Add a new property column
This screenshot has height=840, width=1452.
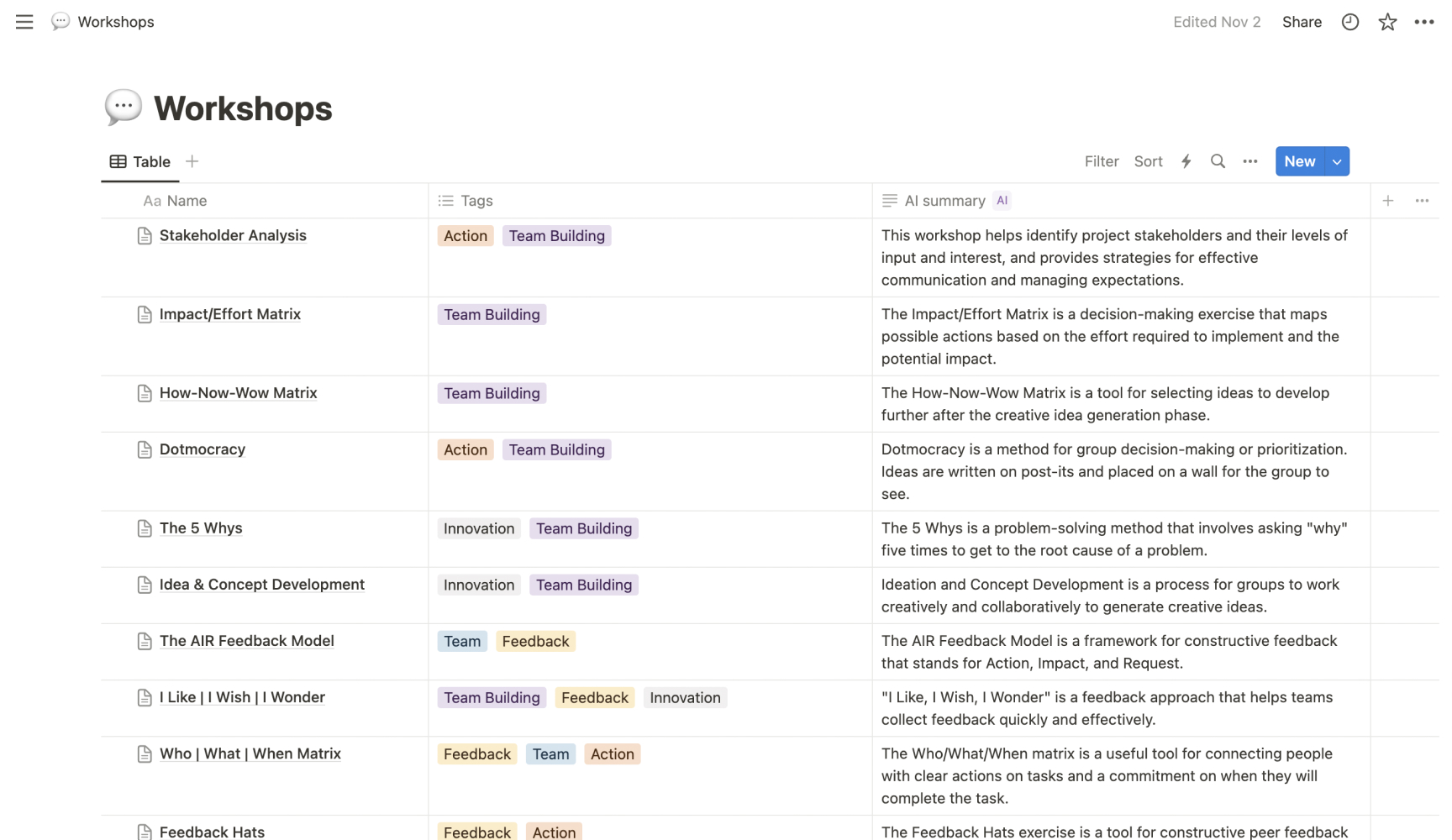1388,201
